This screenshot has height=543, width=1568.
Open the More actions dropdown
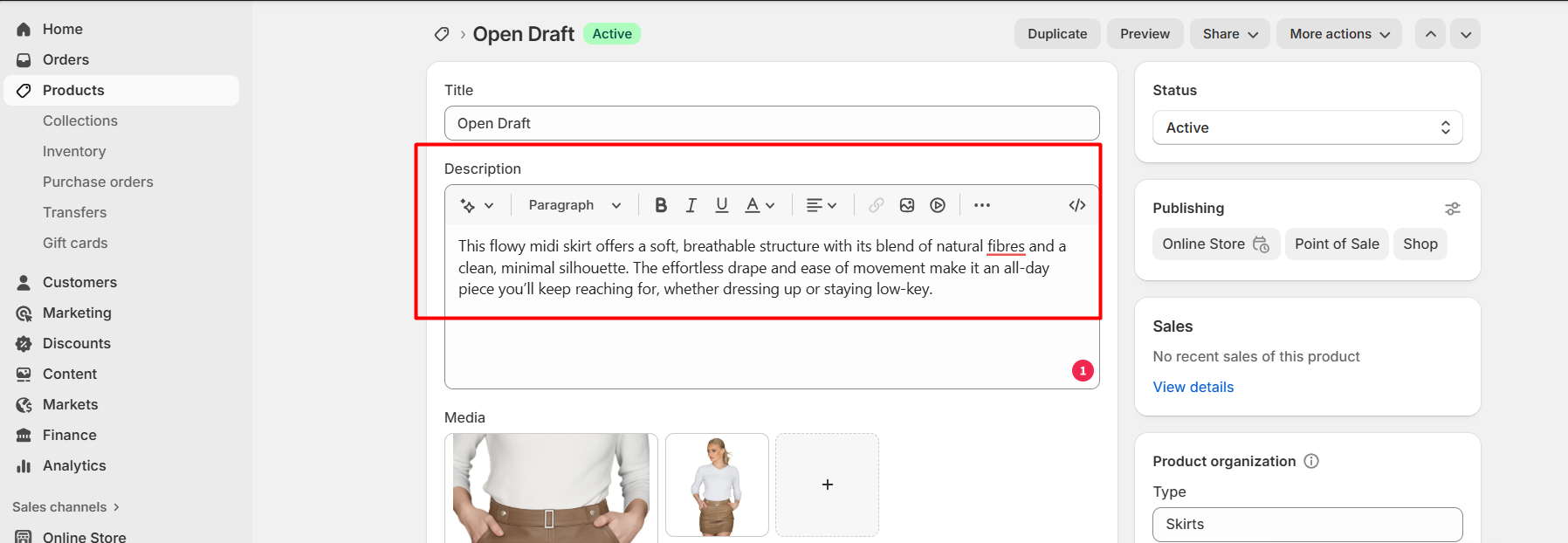[1339, 34]
